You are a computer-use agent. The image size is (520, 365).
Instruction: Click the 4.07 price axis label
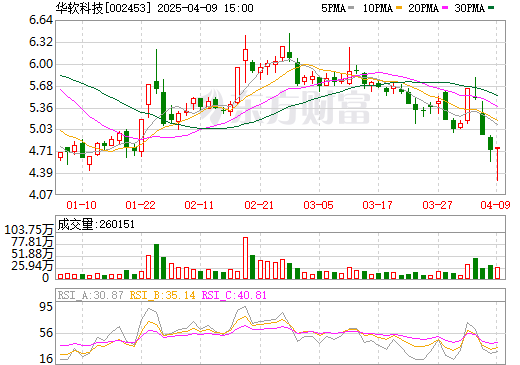click(x=41, y=194)
